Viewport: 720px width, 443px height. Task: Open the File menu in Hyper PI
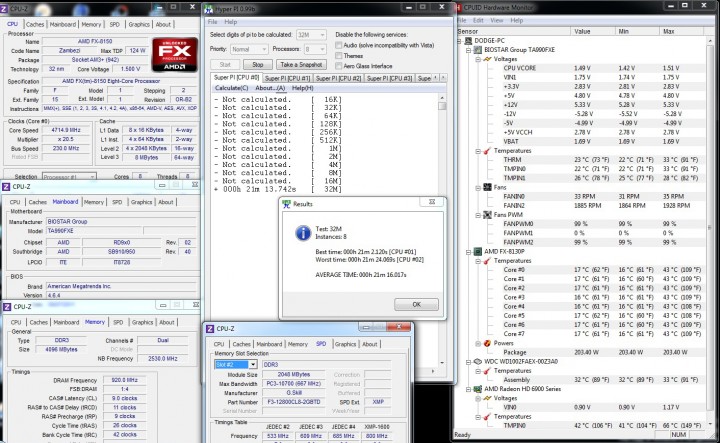[213, 22]
